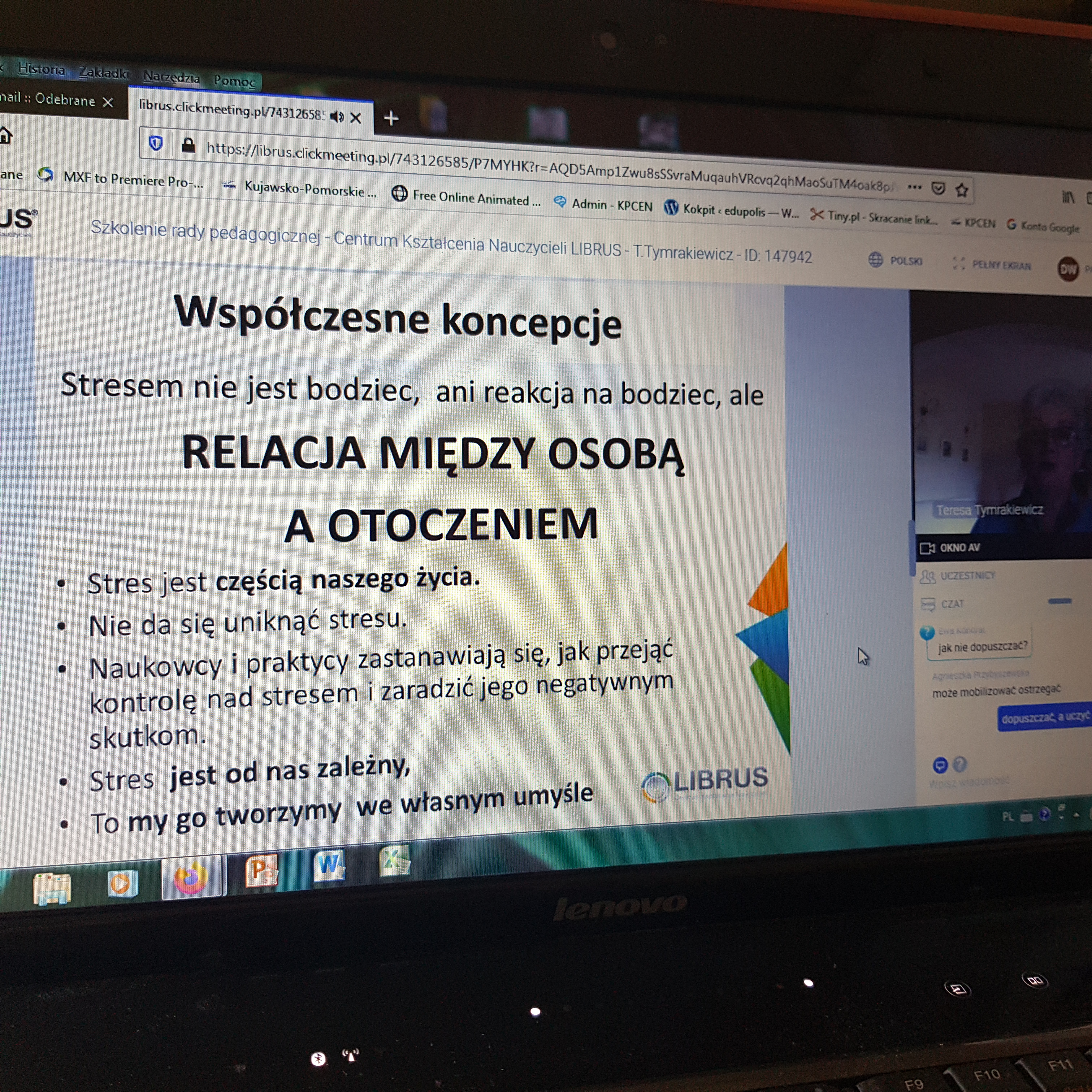Open the Zakładki menu
1092x1092 pixels.
[104, 73]
